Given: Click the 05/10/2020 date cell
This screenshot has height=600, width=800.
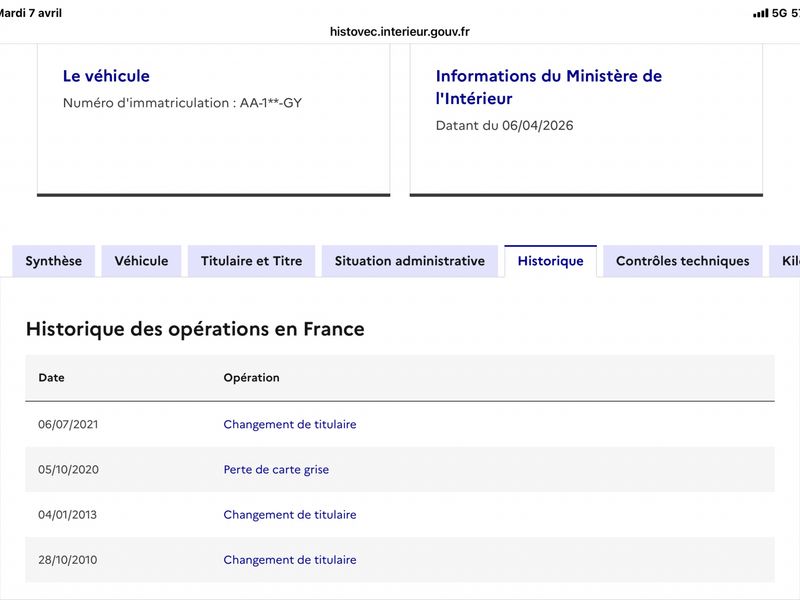Looking at the screenshot, I should tap(68, 469).
